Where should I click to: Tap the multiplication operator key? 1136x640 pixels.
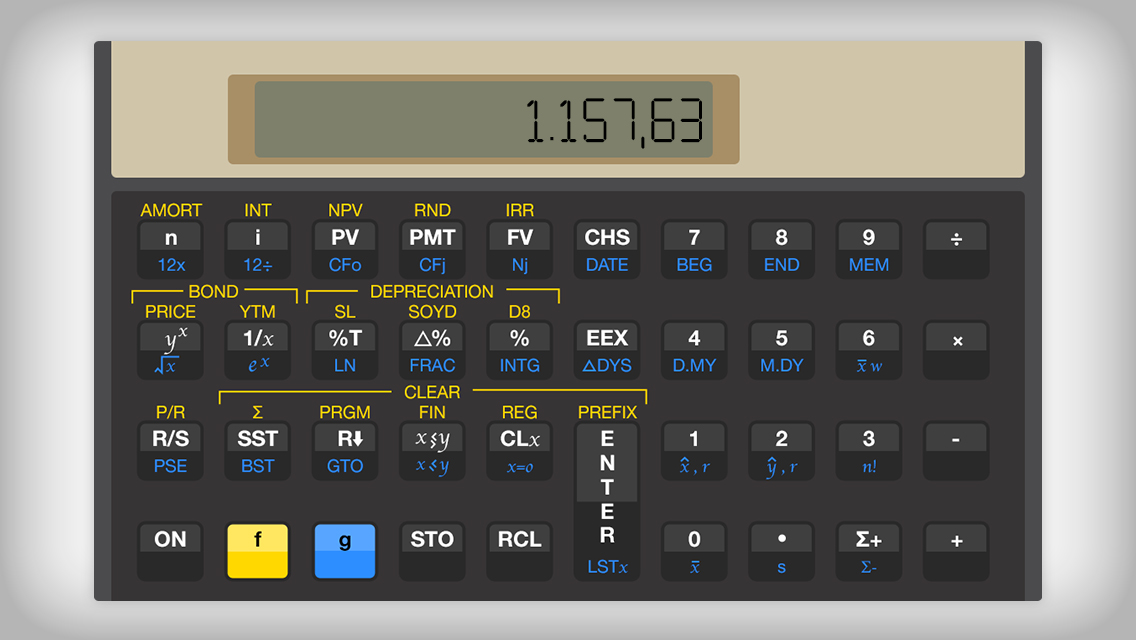click(x=956, y=350)
